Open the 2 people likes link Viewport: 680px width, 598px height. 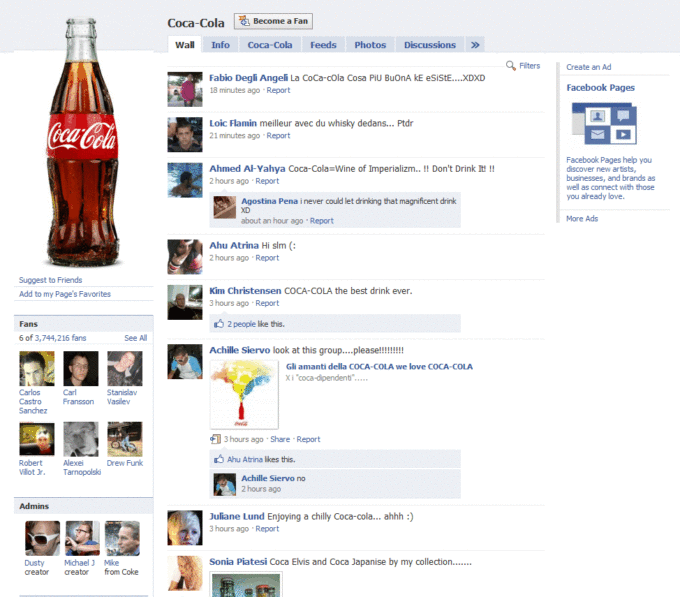click(242, 324)
